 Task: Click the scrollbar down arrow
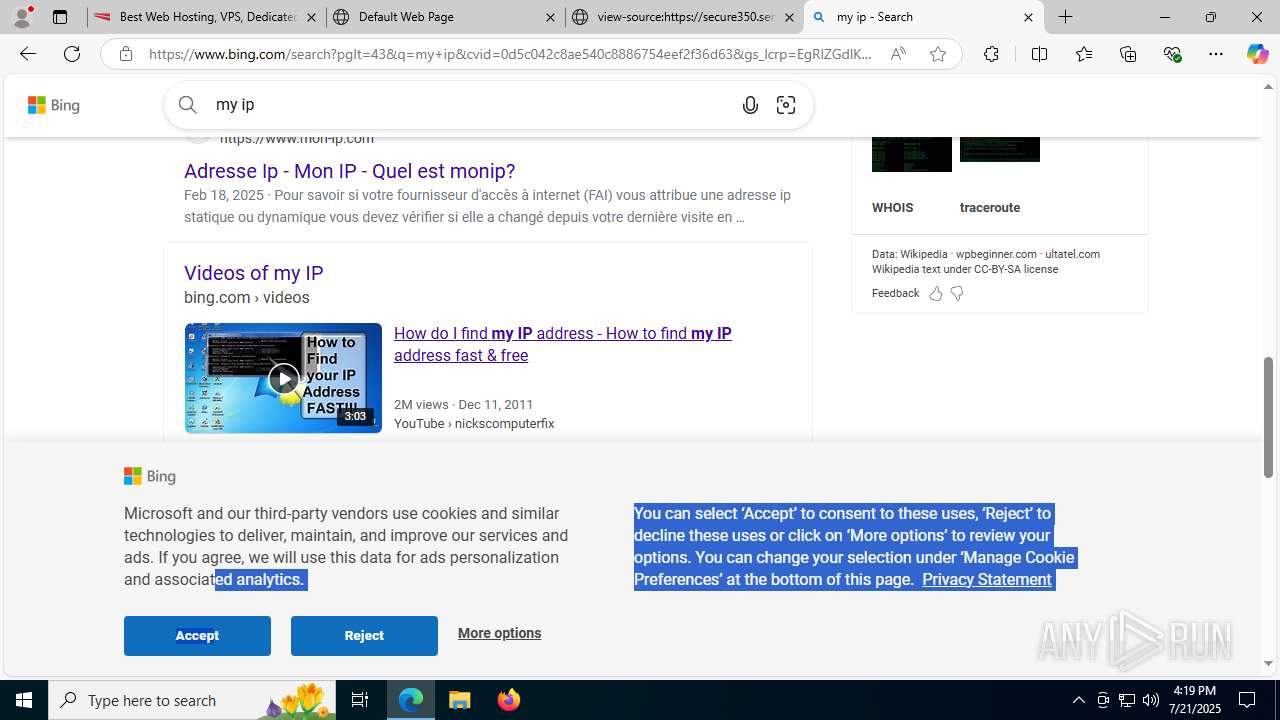1269,663
